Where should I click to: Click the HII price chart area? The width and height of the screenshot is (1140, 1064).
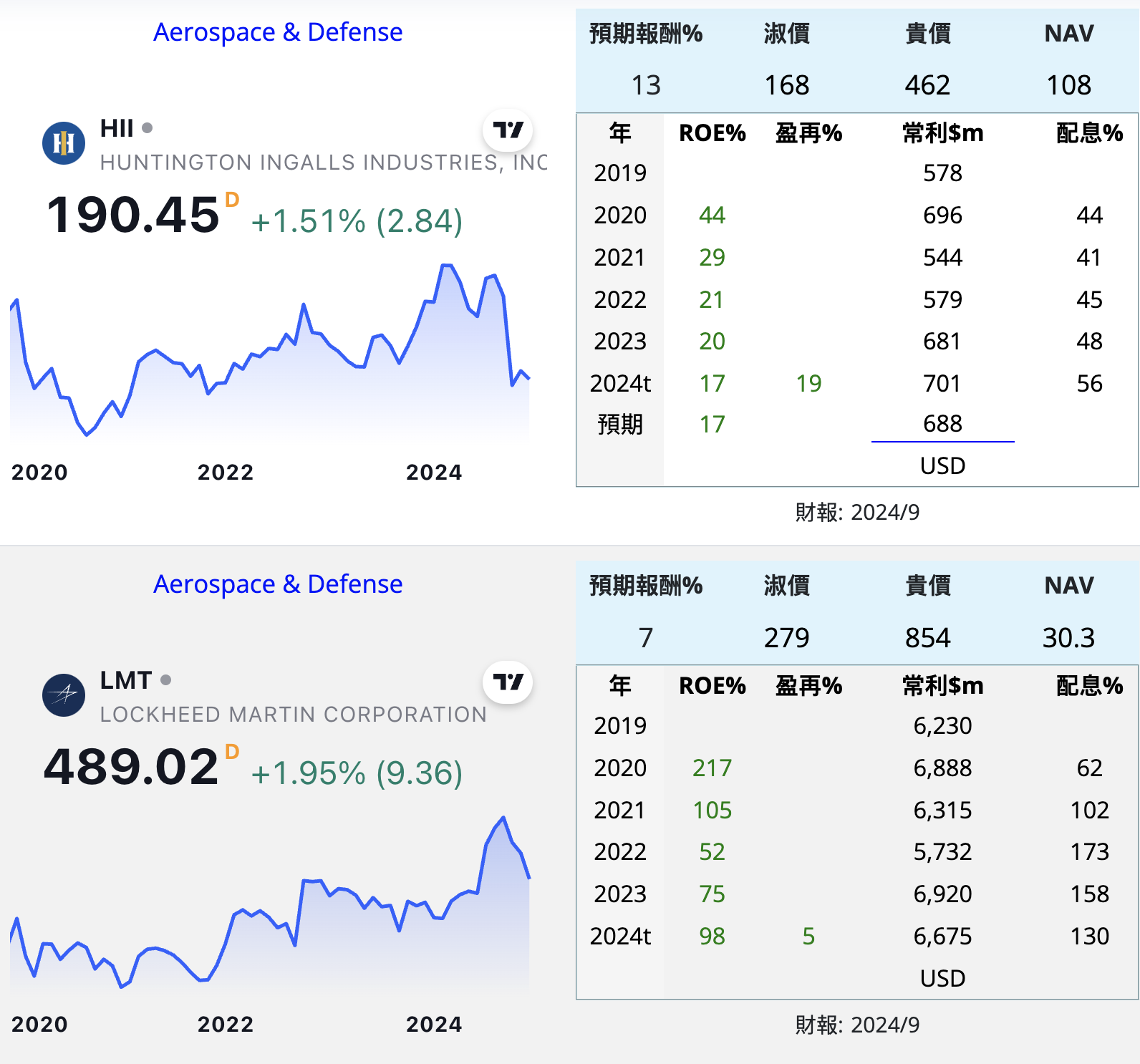click(x=270, y=352)
